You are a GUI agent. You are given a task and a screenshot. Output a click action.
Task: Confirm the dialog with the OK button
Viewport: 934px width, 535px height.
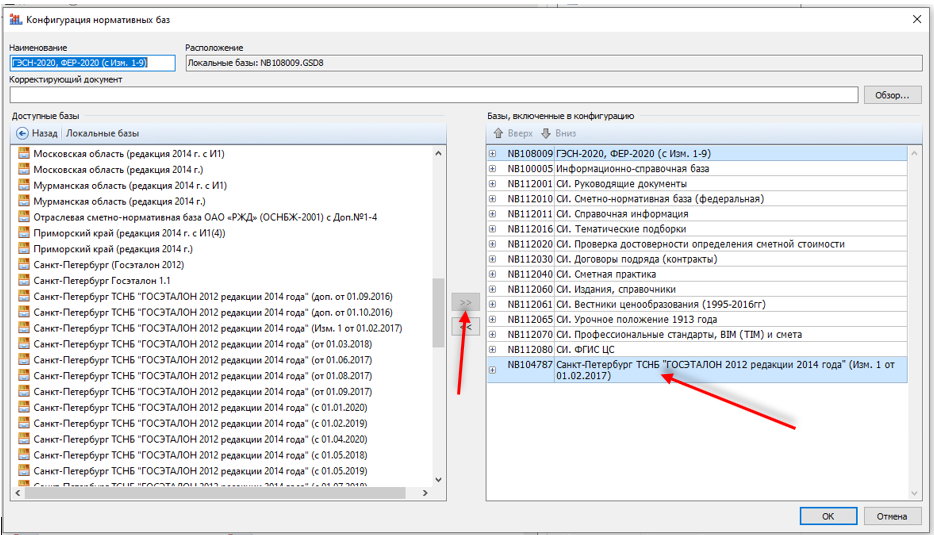coord(828,517)
